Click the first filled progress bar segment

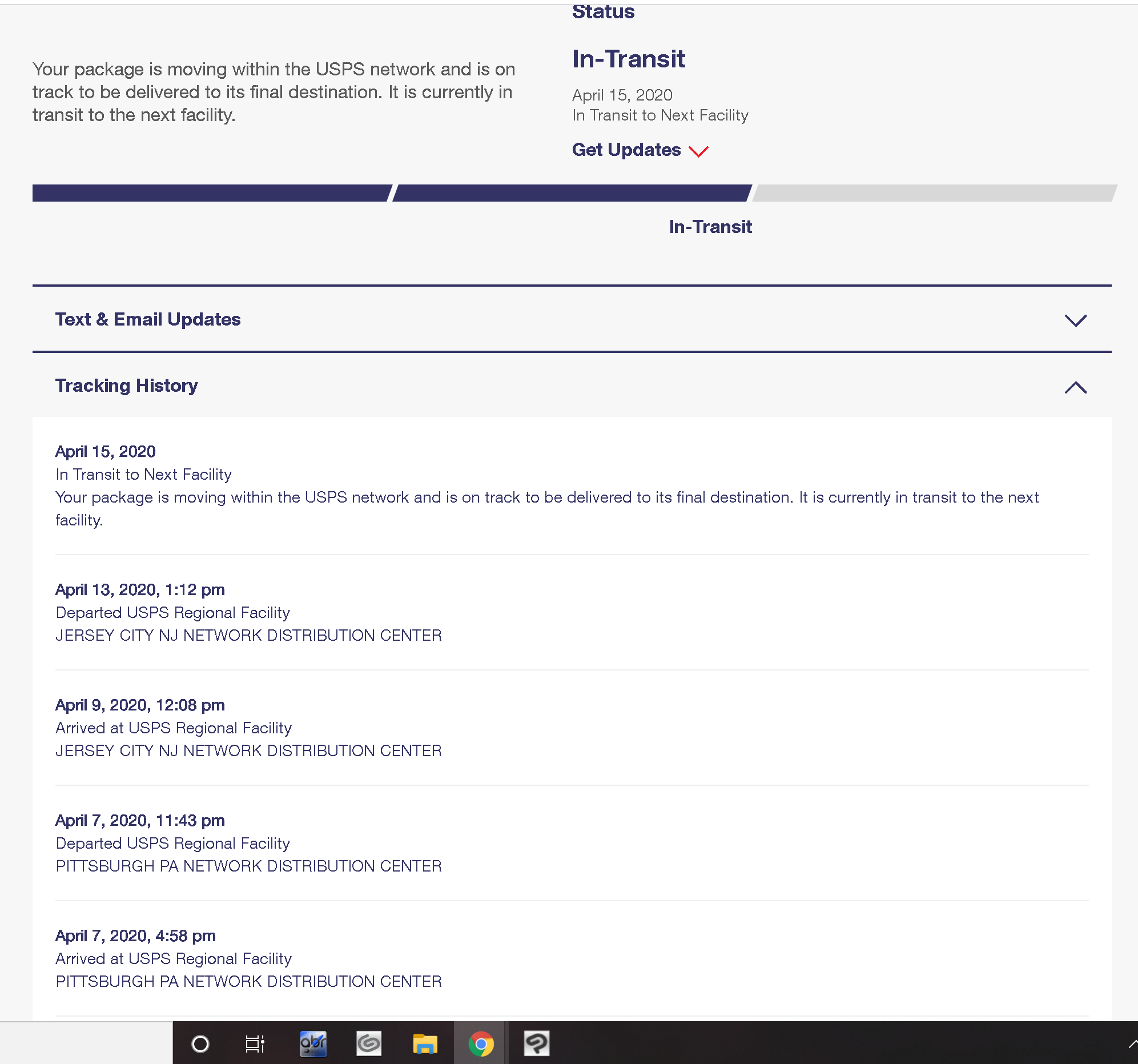[211, 193]
